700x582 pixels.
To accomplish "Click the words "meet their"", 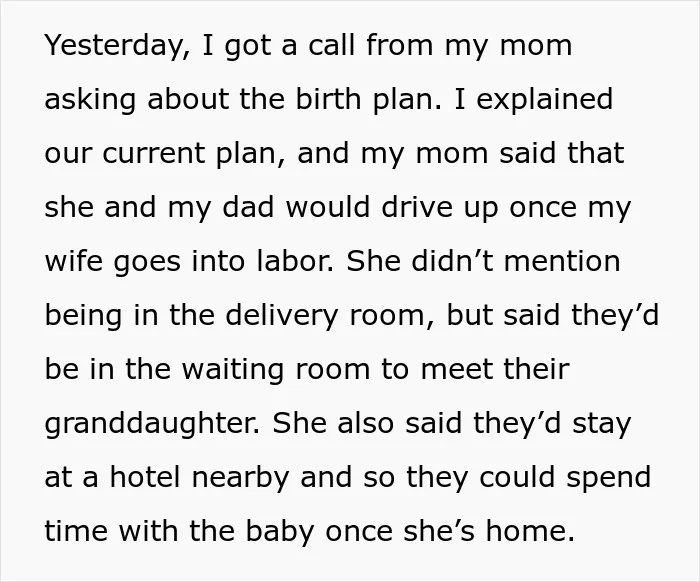I will pos(495,369).
